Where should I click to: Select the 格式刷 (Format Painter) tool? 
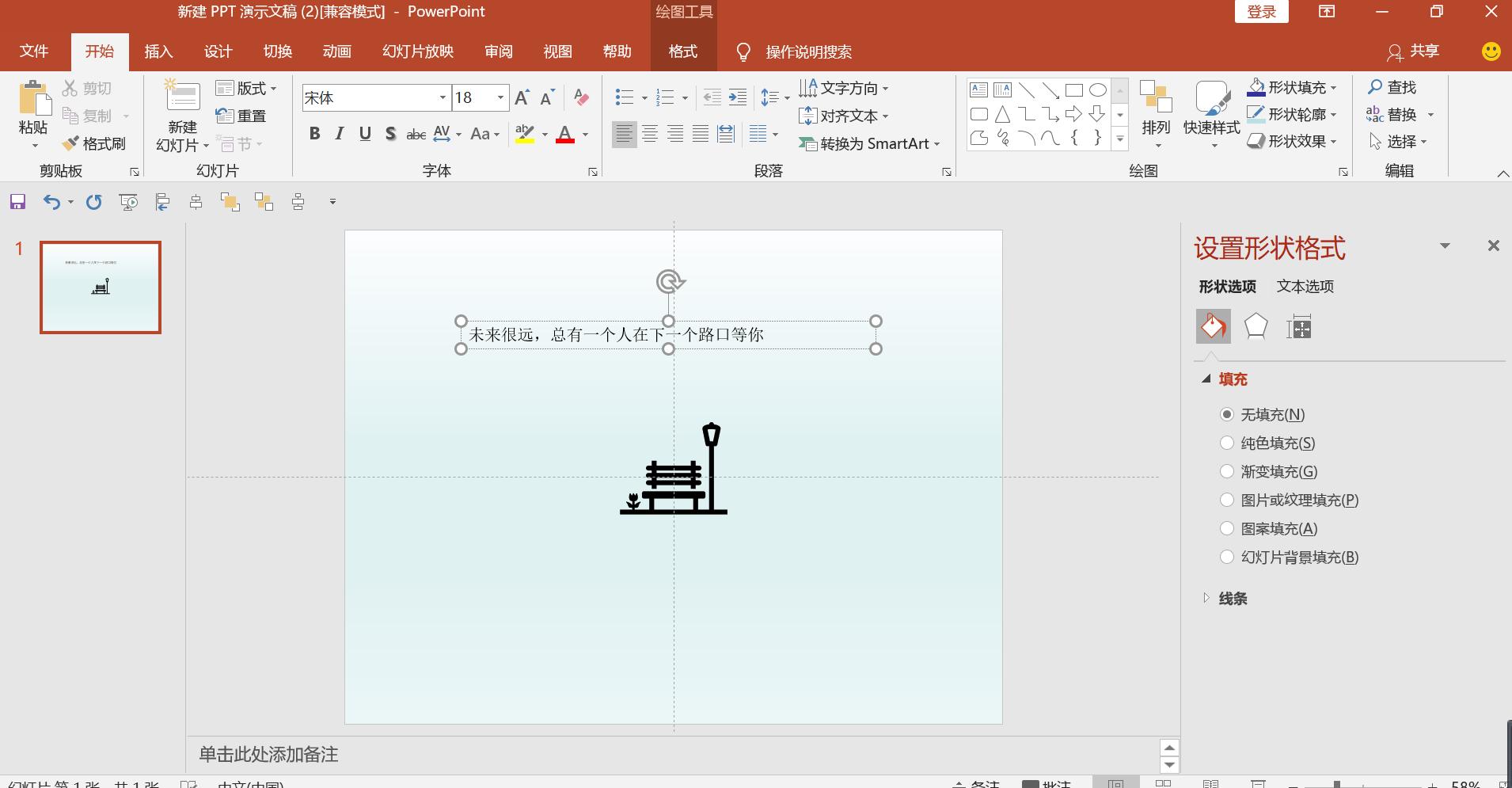click(x=93, y=143)
